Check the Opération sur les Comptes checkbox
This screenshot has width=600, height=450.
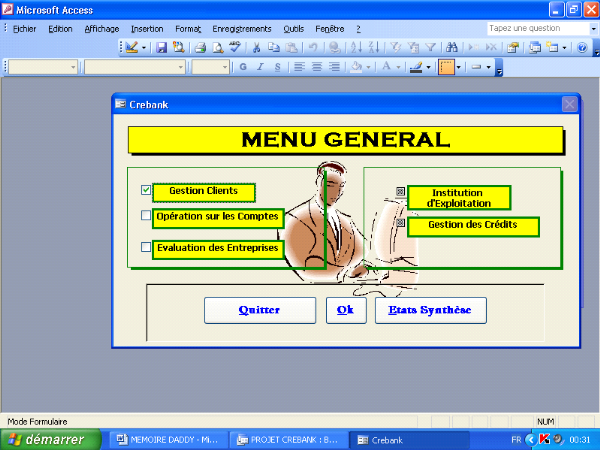click(x=146, y=215)
